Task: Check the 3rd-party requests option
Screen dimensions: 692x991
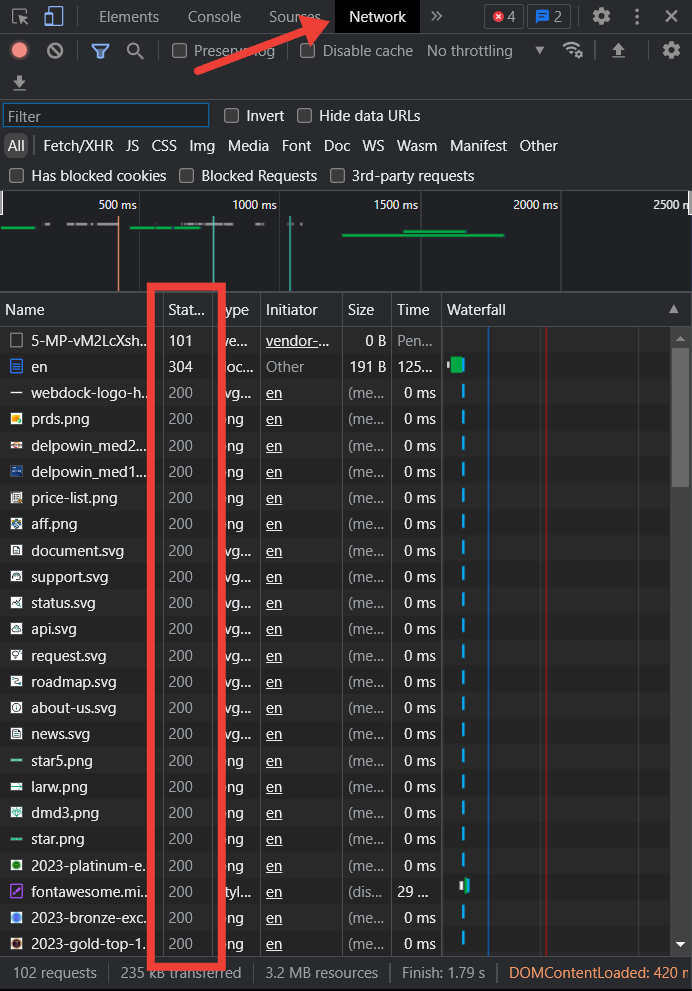Action: (x=338, y=176)
